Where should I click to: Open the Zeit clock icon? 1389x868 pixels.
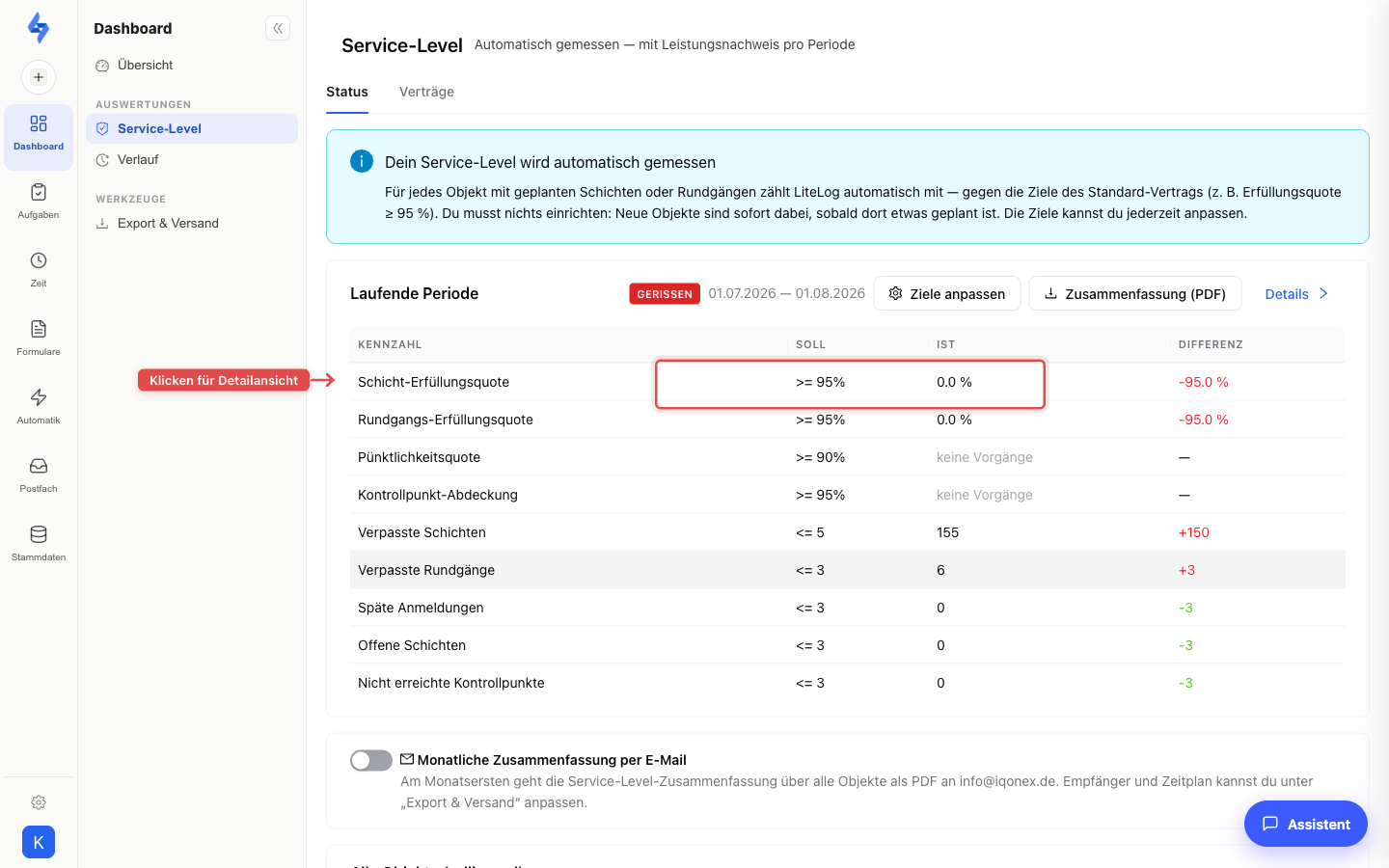[x=39, y=260]
